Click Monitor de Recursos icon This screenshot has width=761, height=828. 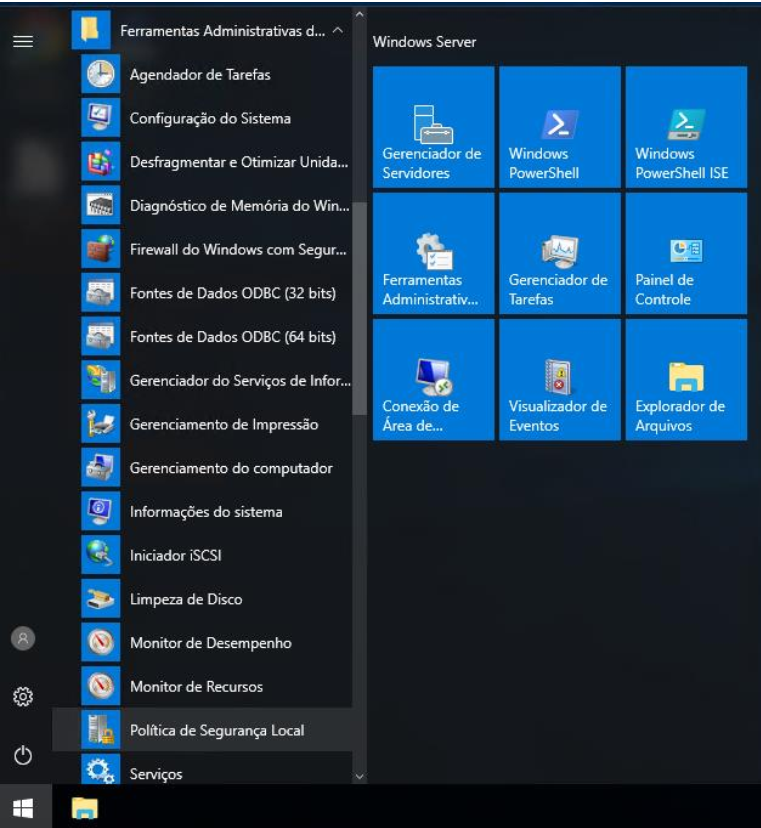(100, 686)
